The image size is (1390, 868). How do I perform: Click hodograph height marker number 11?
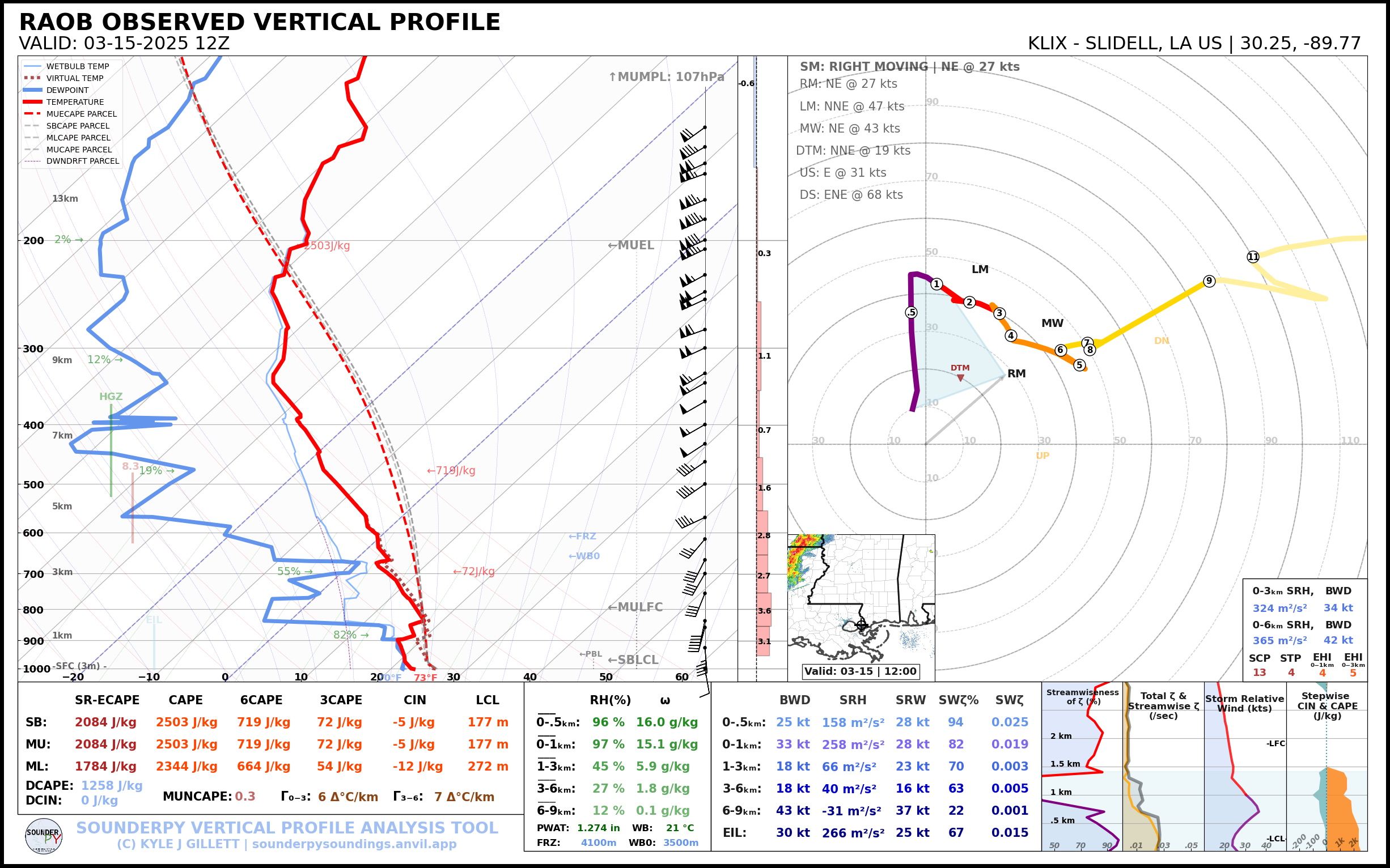coord(1253,257)
